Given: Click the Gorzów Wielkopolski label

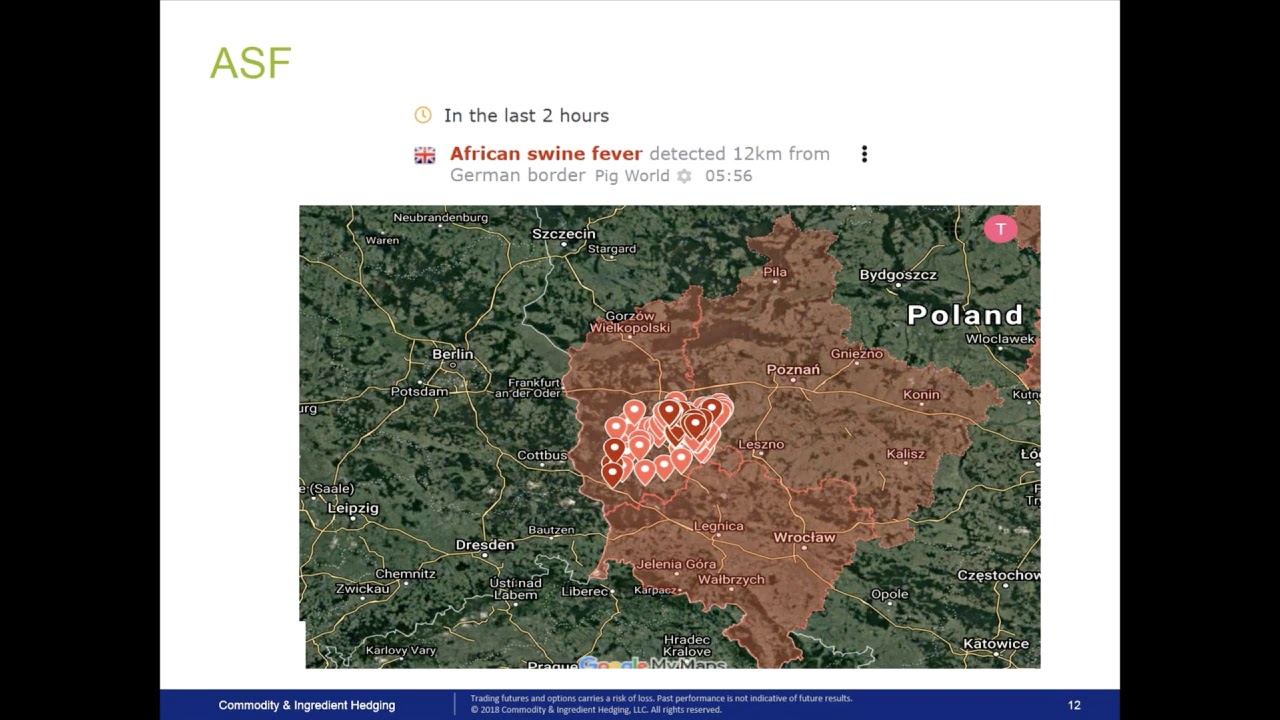Looking at the screenshot, I should pyautogui.click(x=630, y=322).
